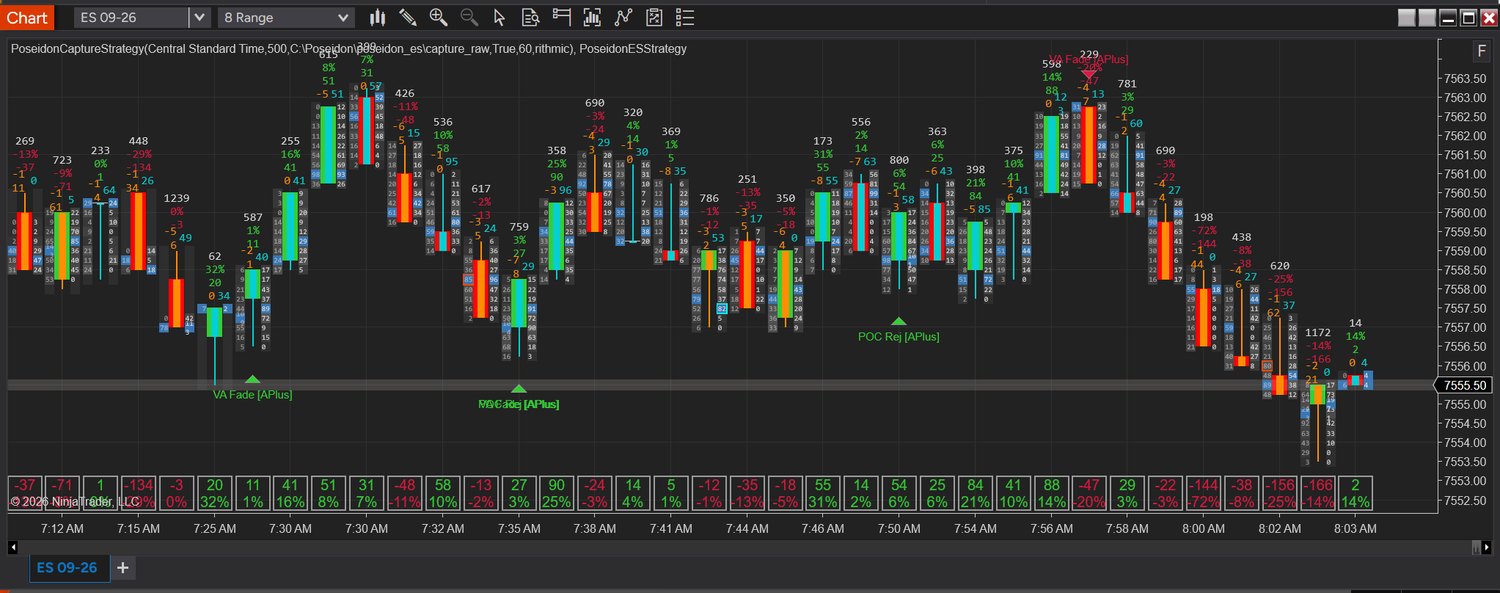The image size is (1500, 593).
Task: Open the Data Series icon
Action: coord(592,17)
